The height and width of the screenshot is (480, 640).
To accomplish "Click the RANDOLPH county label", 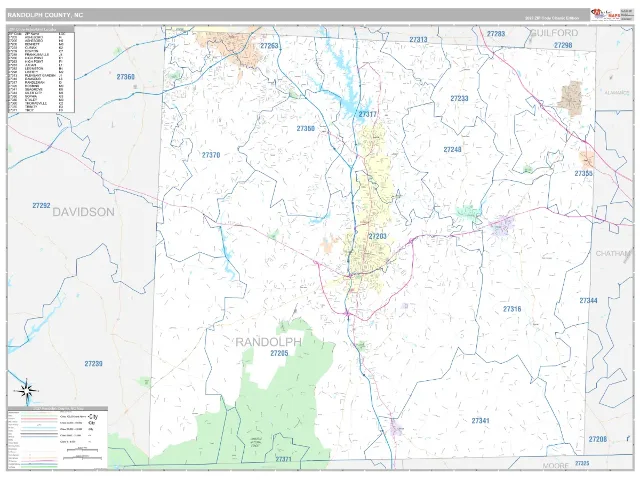I will pos(269,342).
